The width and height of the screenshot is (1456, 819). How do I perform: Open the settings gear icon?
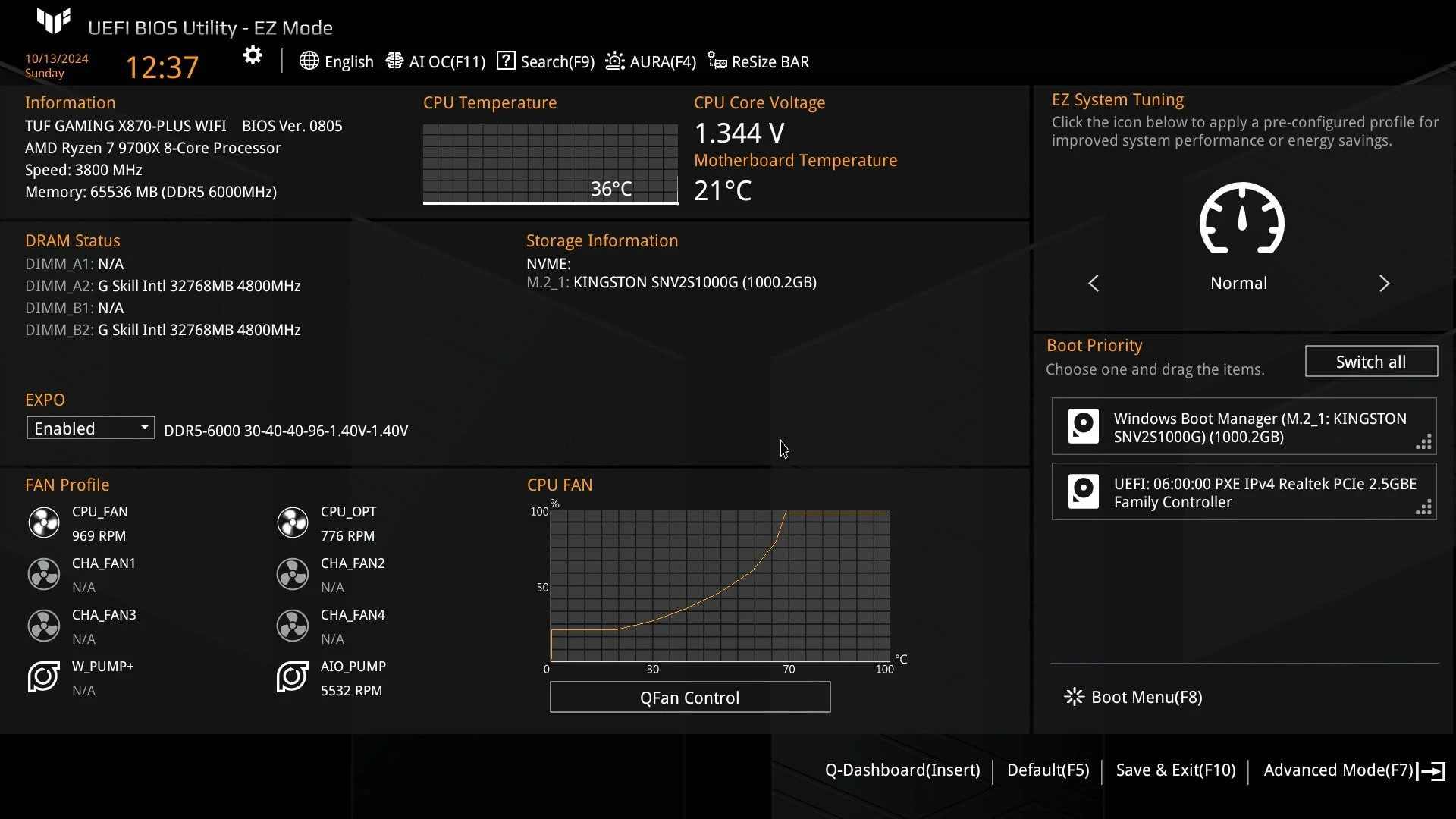pyautogui.click(x=253, y=55)
